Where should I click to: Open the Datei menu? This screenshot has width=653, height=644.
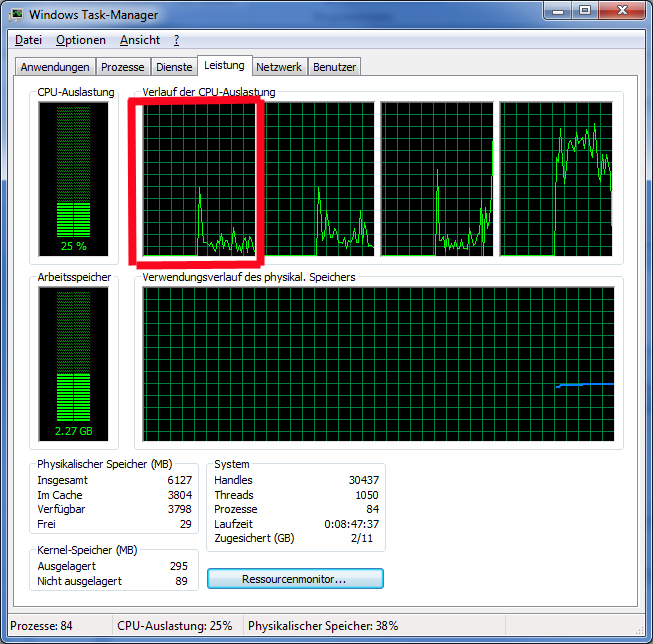click(x=28, y=40)
